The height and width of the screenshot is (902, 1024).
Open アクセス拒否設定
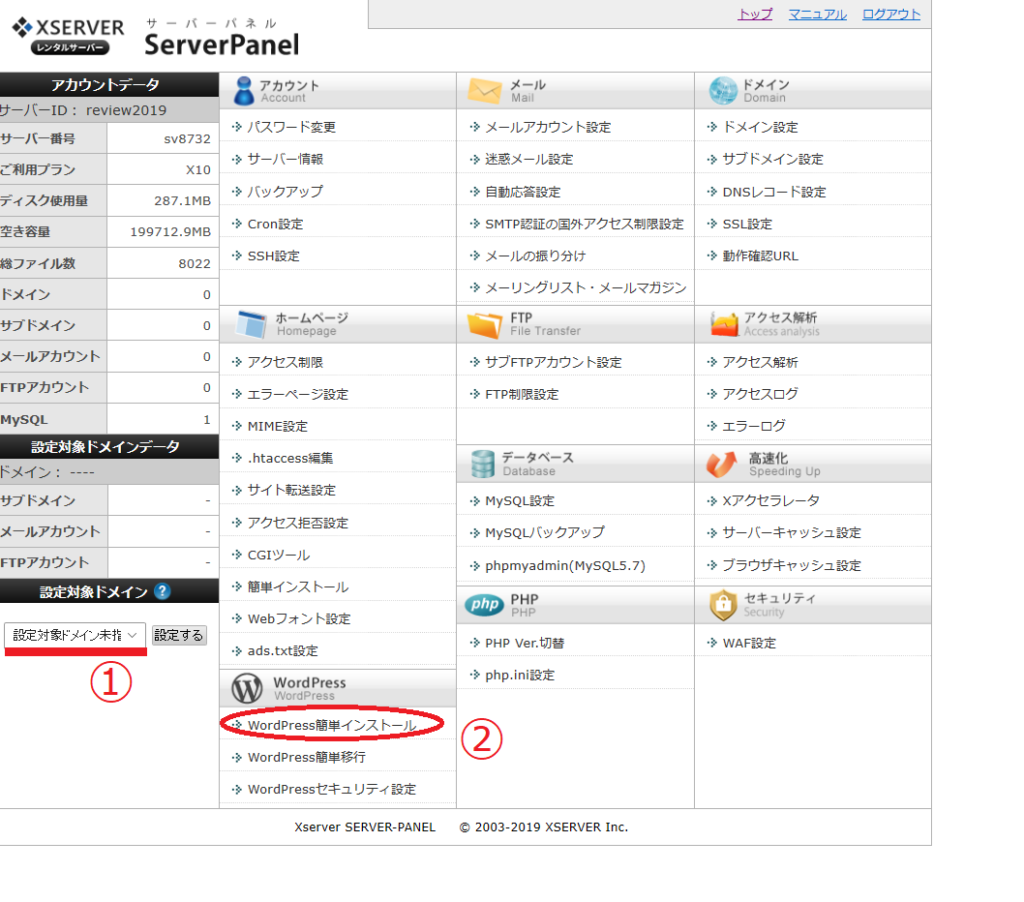point(298,523)
